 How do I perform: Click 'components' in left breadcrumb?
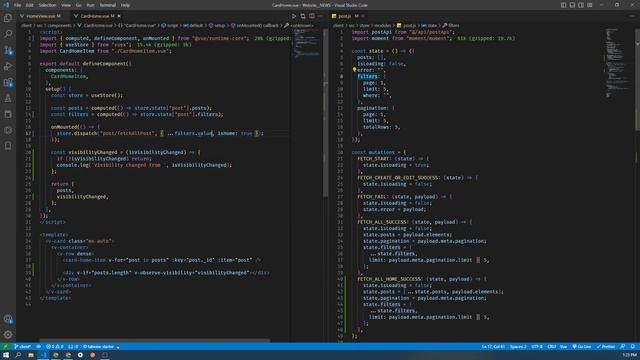click(60, 25)
